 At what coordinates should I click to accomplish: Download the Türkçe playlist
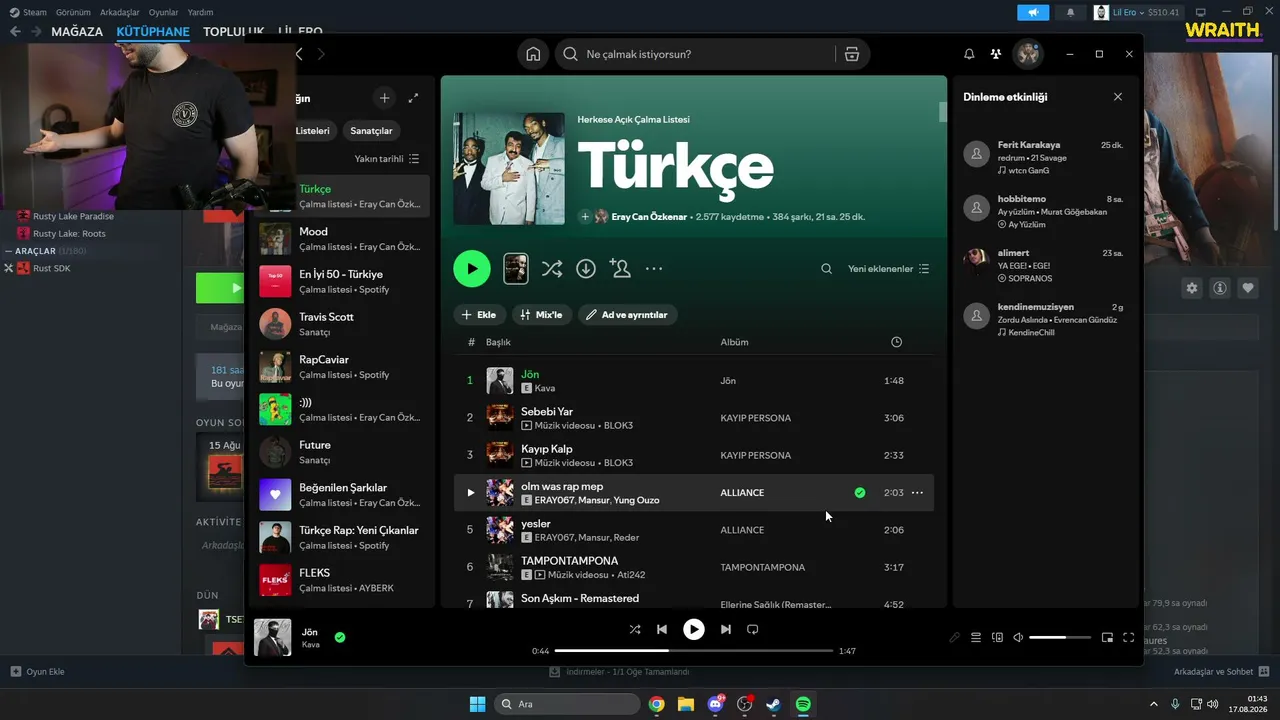(586, 268)
